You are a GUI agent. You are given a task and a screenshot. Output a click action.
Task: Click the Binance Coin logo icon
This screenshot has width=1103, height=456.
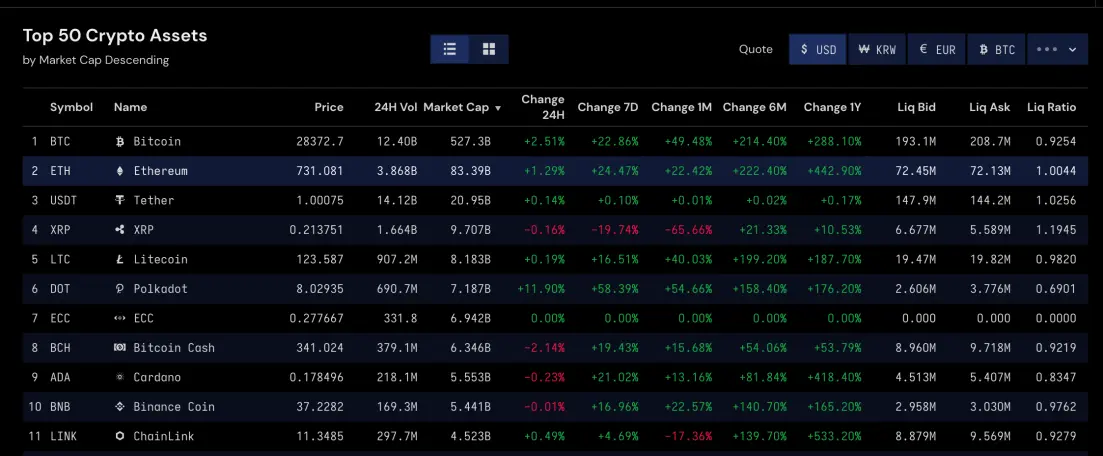(x=120, y=407)
